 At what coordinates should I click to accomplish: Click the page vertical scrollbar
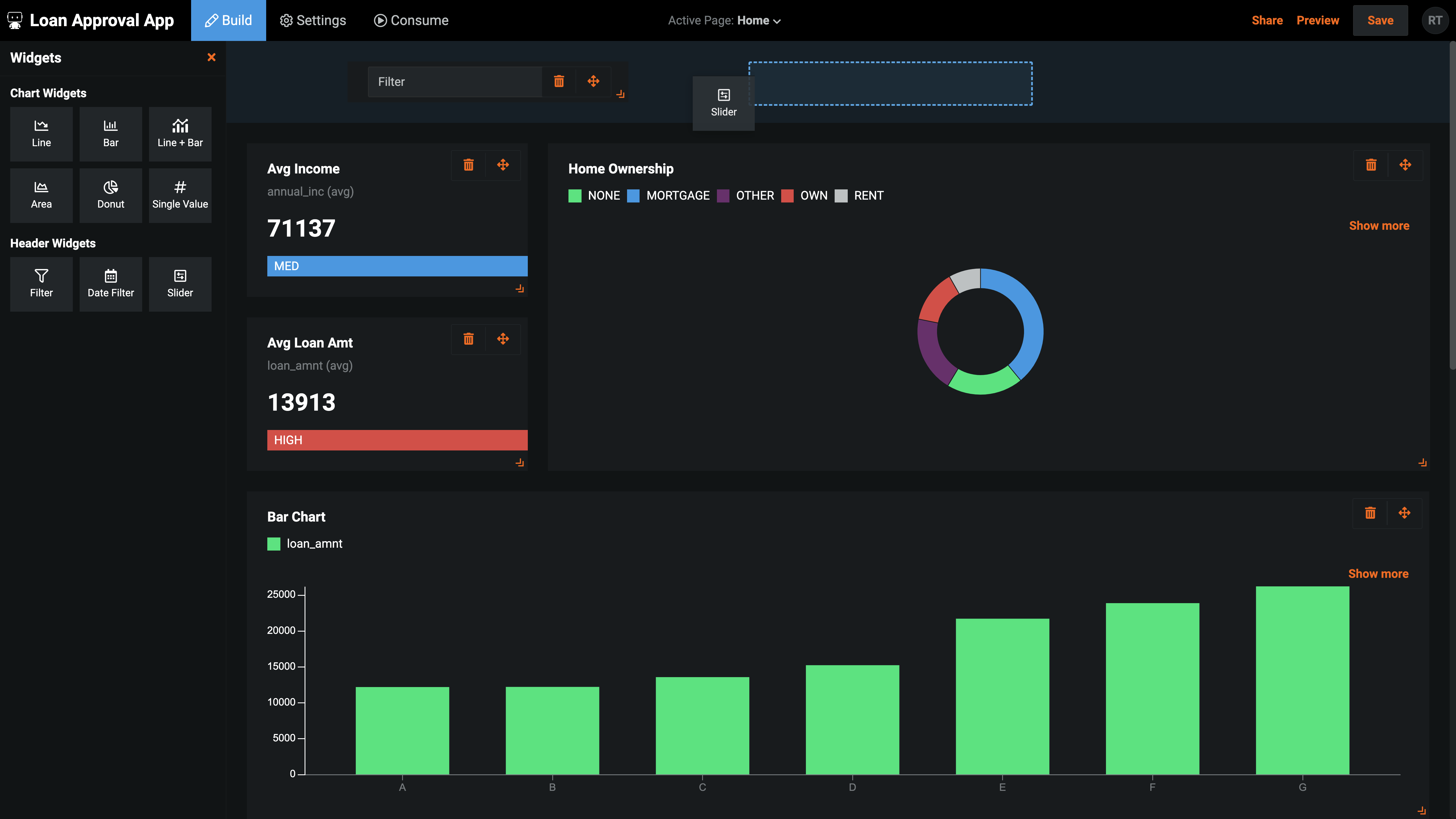click(1452, 205)
